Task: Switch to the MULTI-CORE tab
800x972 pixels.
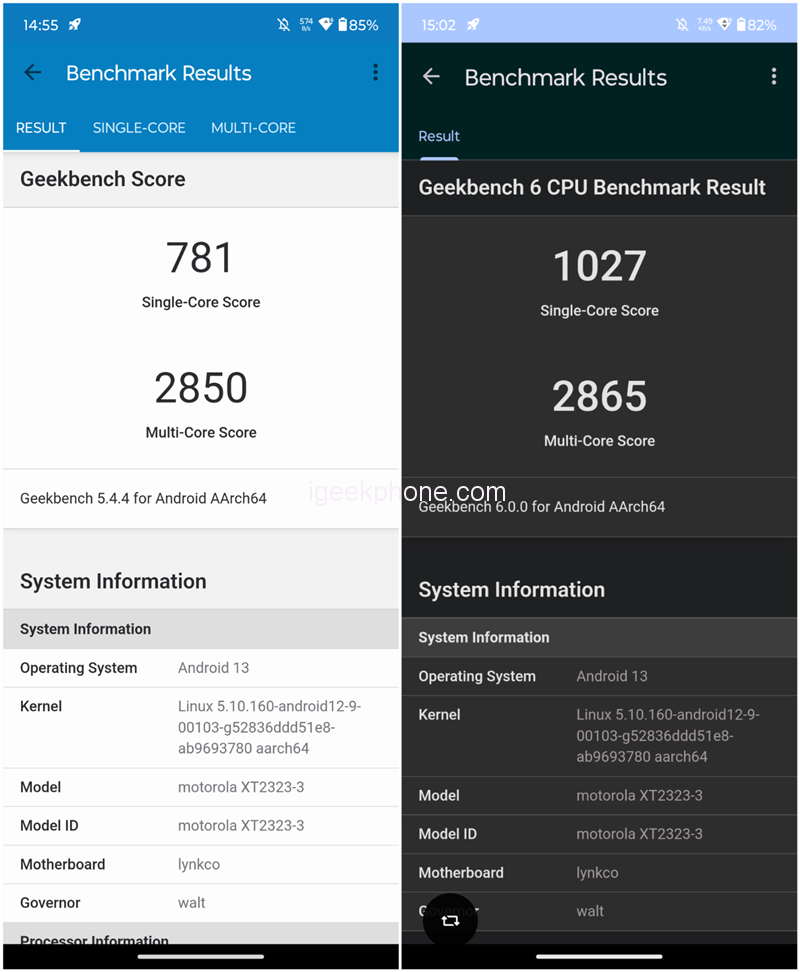Action: pyautogui.click(x=253, y=128)
